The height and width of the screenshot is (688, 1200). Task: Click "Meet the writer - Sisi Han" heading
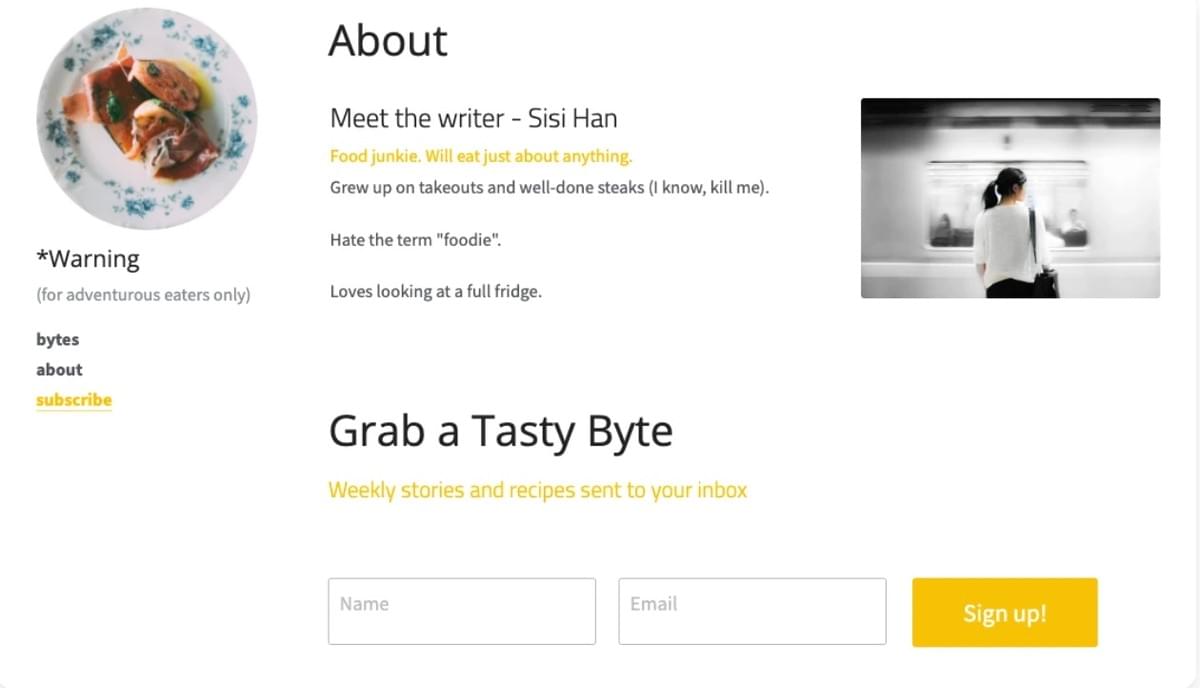point(473,119)
